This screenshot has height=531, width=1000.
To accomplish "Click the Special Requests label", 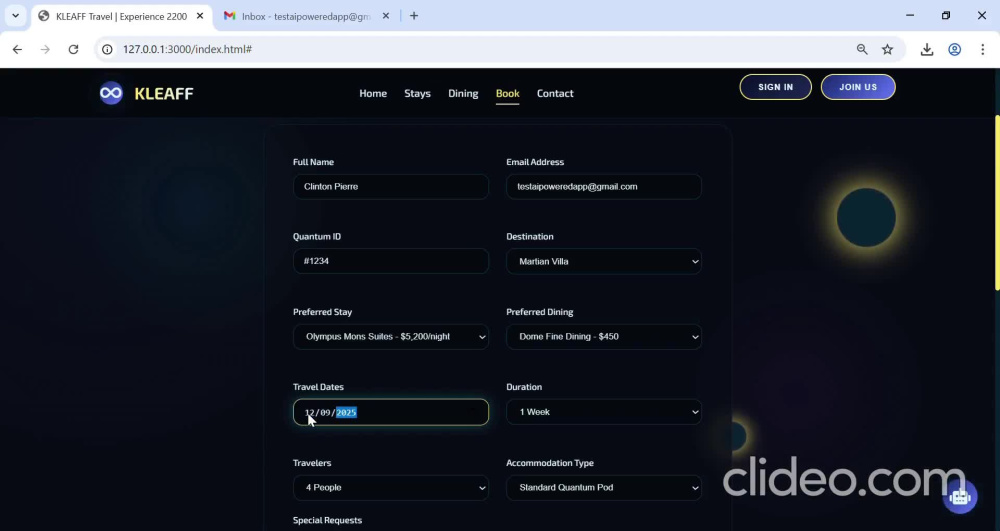I will coord(327,520).
